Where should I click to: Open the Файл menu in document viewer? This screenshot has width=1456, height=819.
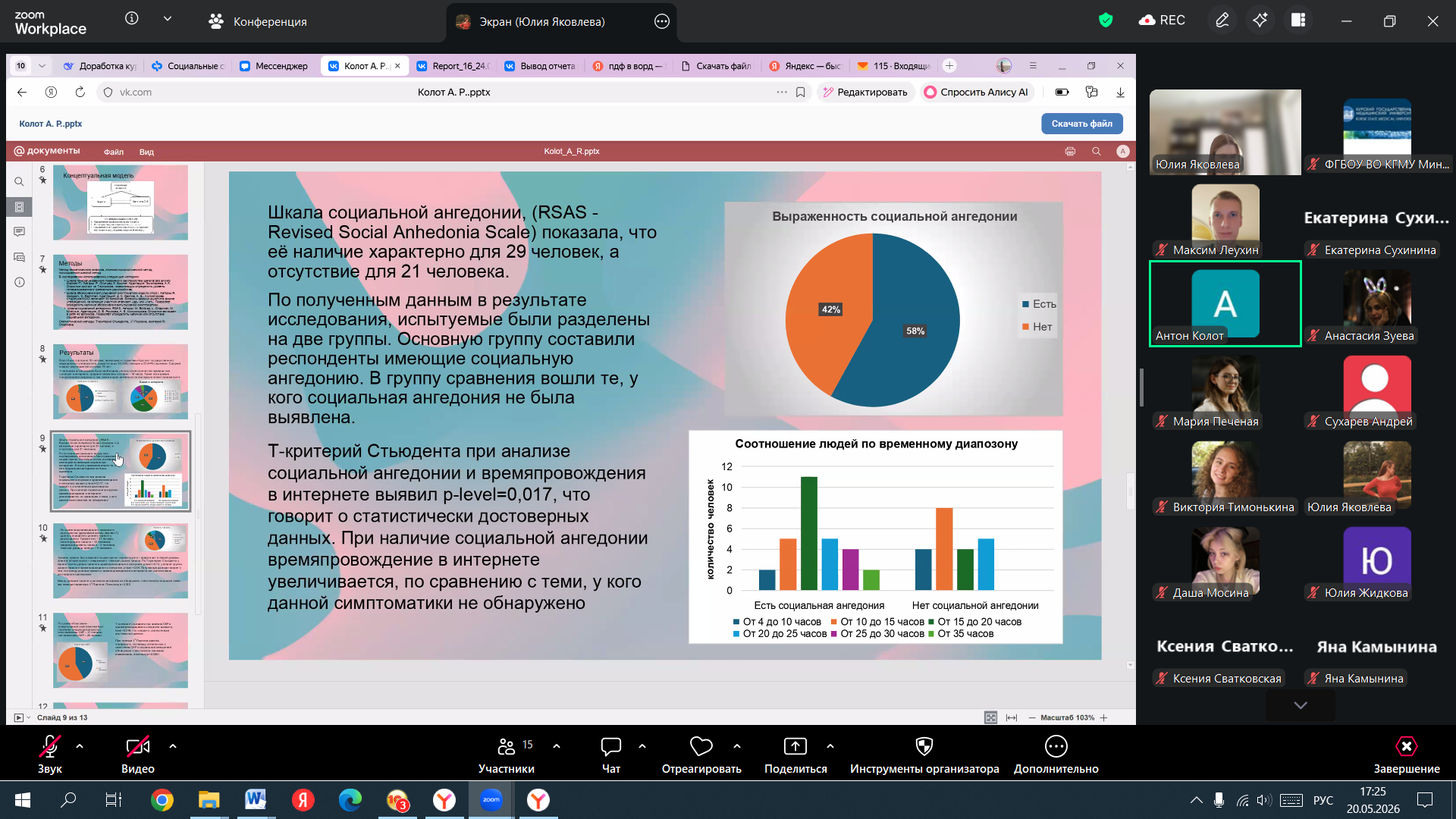point(114,152)
